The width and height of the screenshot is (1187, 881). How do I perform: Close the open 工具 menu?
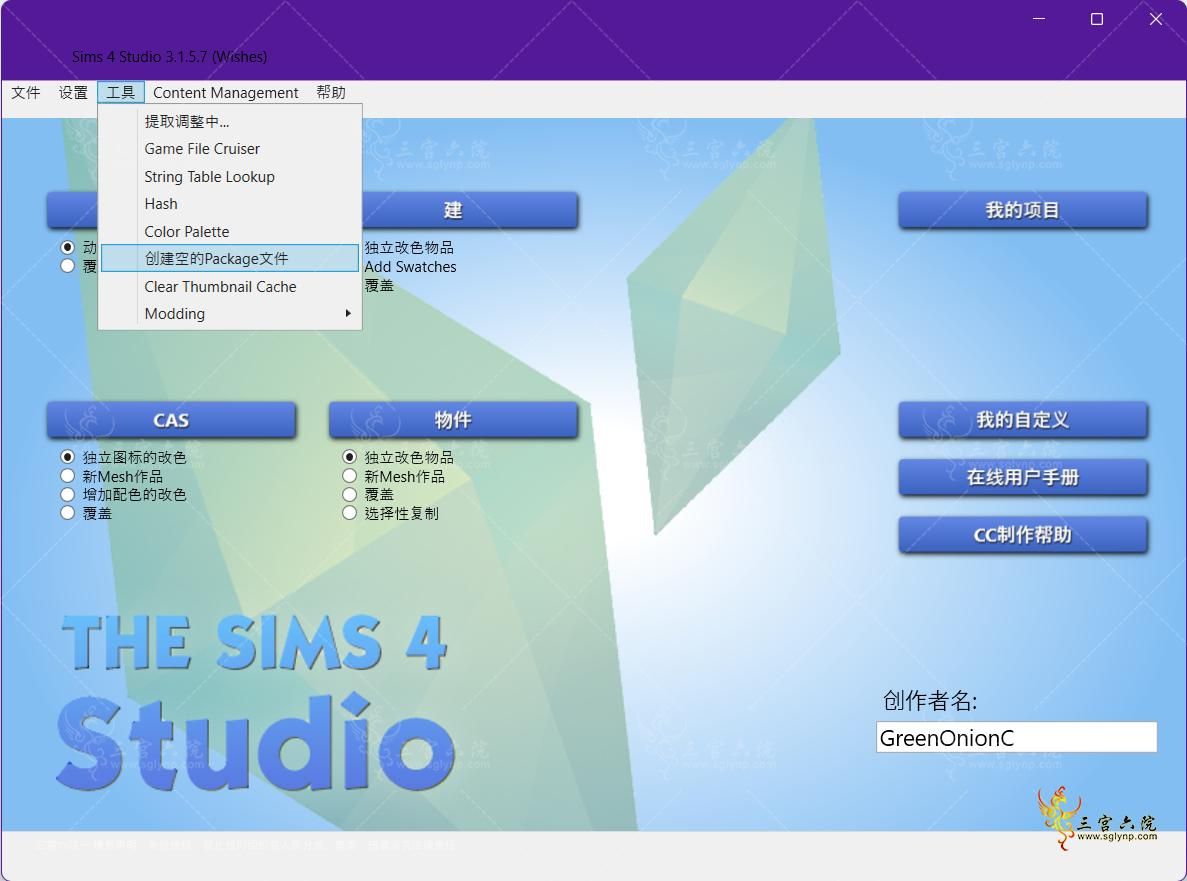click(120, 92)
